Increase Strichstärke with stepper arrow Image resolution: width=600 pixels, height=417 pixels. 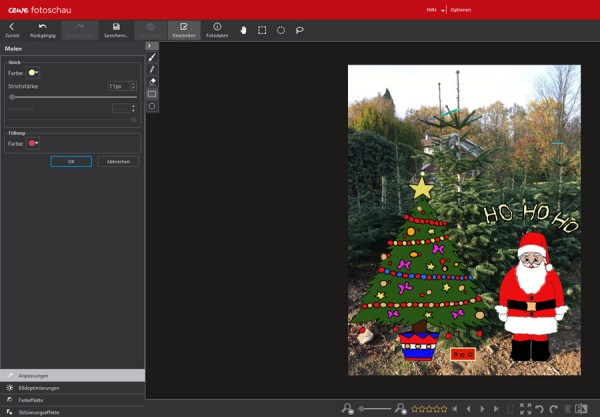tap(133, 84)
